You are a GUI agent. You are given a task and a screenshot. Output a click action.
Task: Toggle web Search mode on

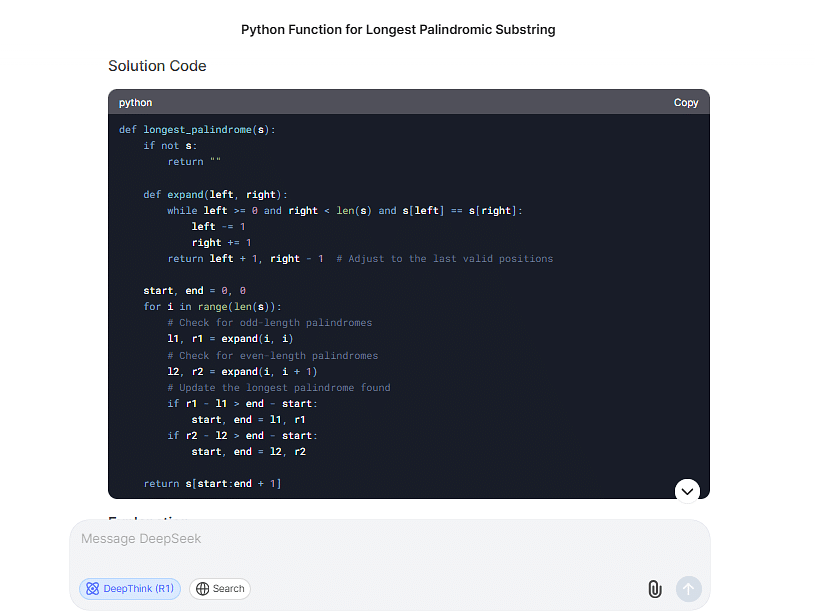219,589
